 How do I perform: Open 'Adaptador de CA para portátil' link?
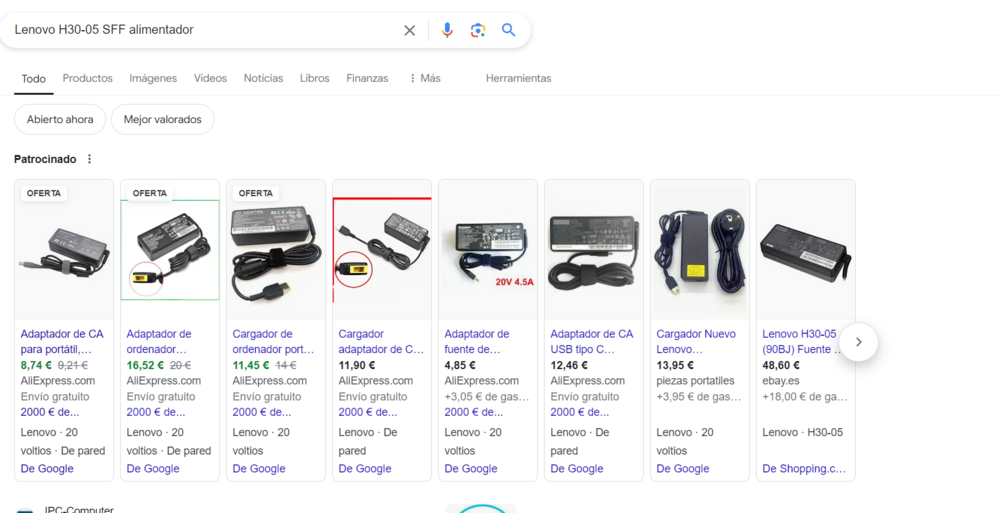tap(62, 341)
